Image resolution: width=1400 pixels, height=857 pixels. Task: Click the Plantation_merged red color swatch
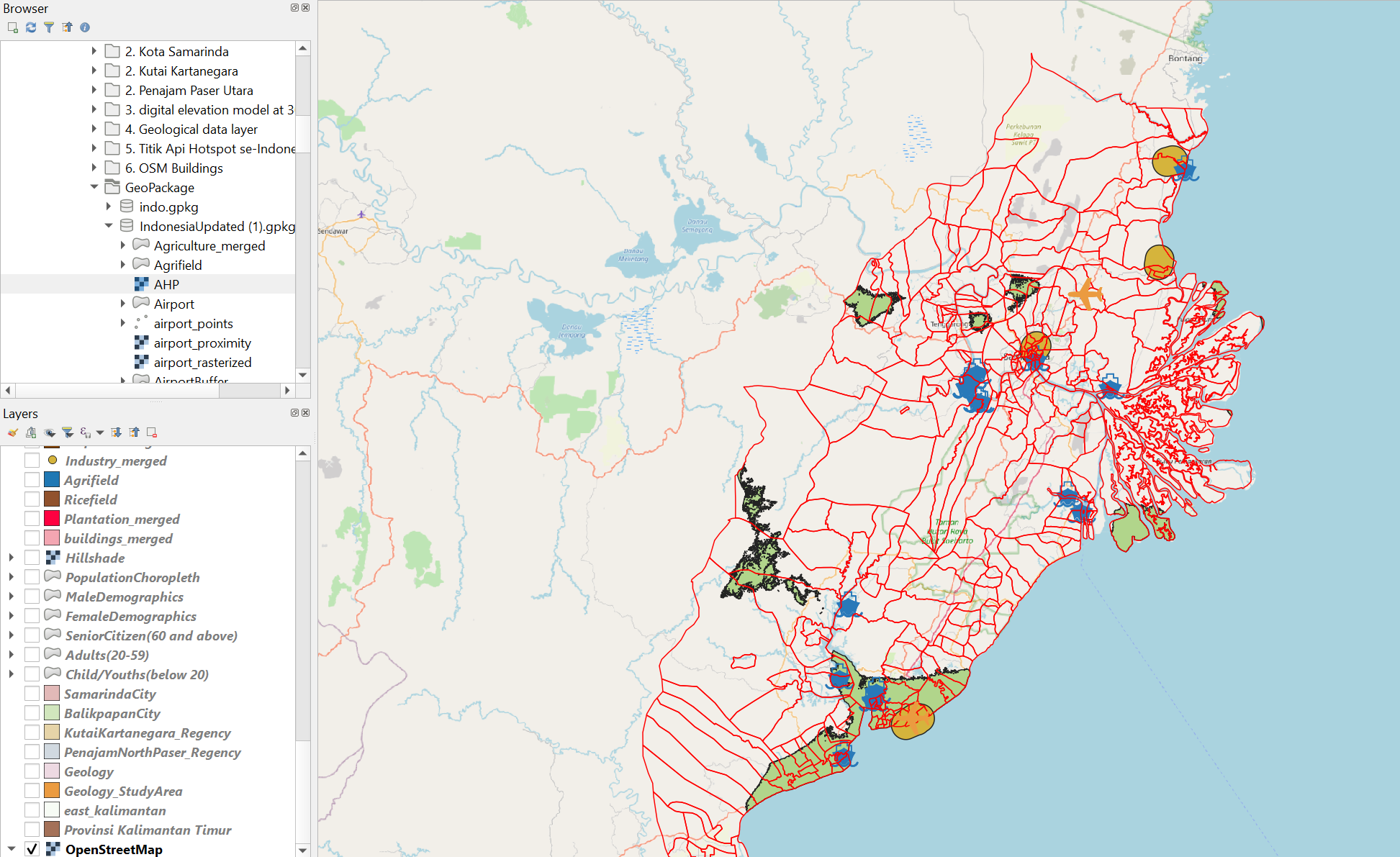coord(52,519)
